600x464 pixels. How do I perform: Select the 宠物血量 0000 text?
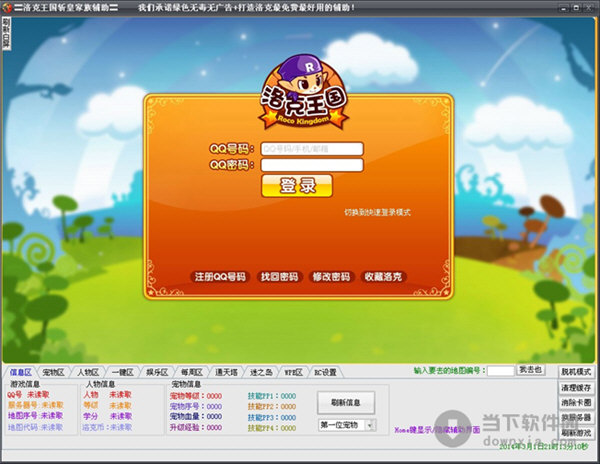coord(196,416)
